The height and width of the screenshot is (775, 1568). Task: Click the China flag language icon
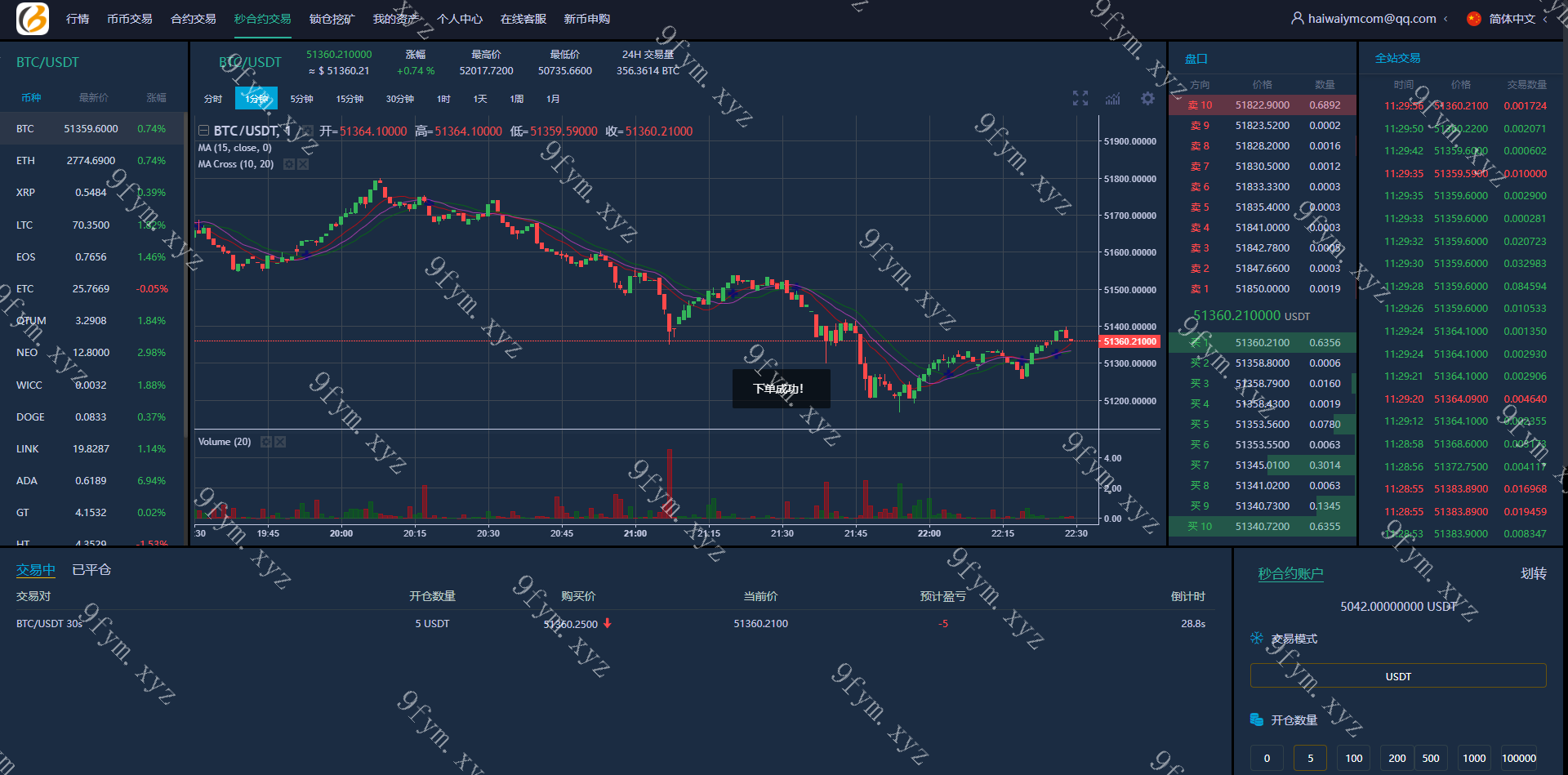tap(1474, 18)
